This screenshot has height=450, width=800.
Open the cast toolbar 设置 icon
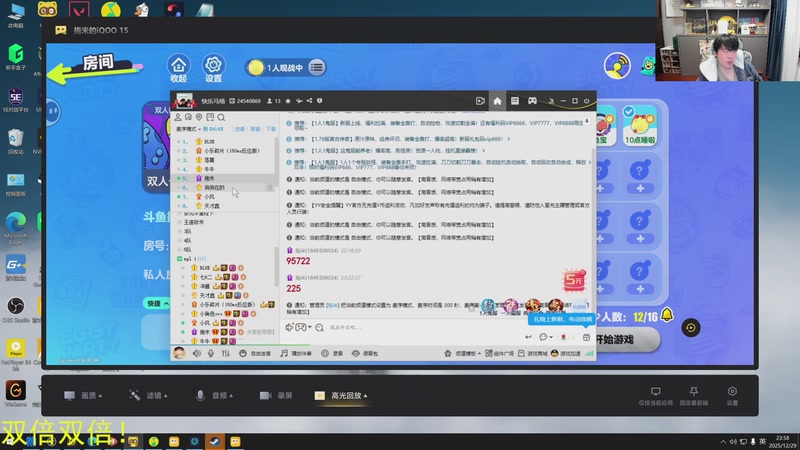coord(732,396)
